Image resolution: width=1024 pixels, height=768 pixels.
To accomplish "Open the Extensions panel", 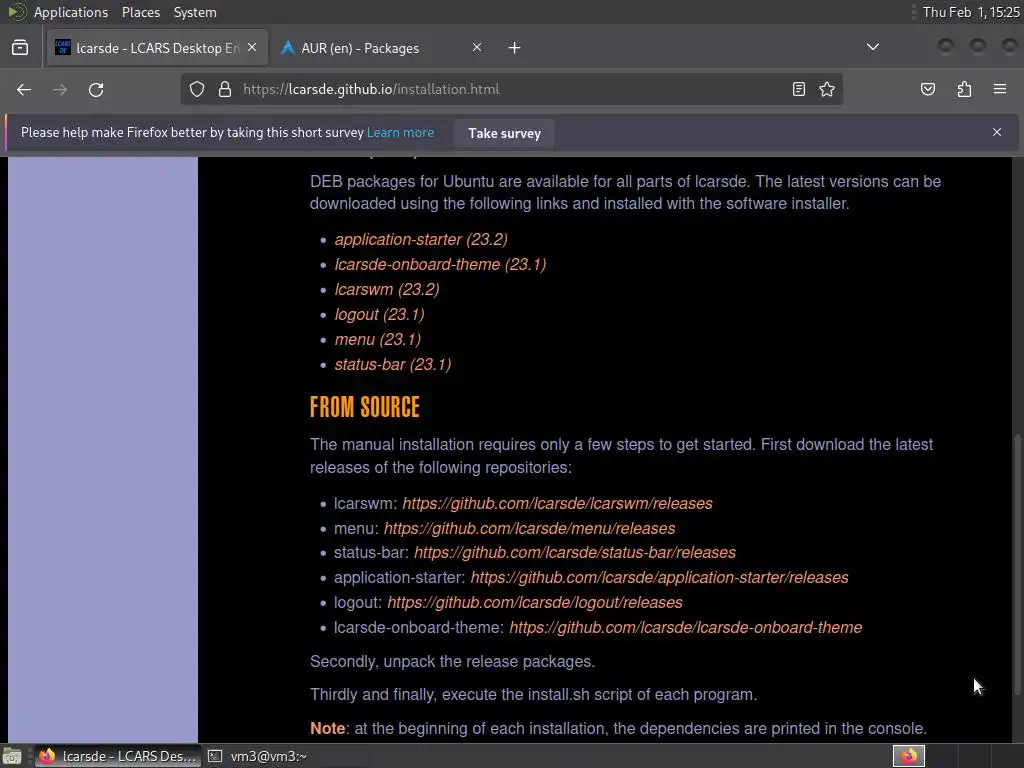I will [x=964, y=89].
